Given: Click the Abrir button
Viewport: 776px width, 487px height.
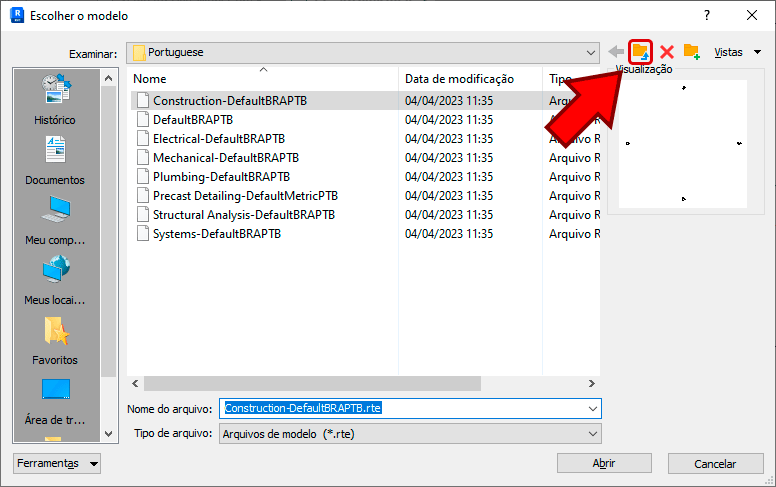Looking at the screenshot, I should 604,464.
